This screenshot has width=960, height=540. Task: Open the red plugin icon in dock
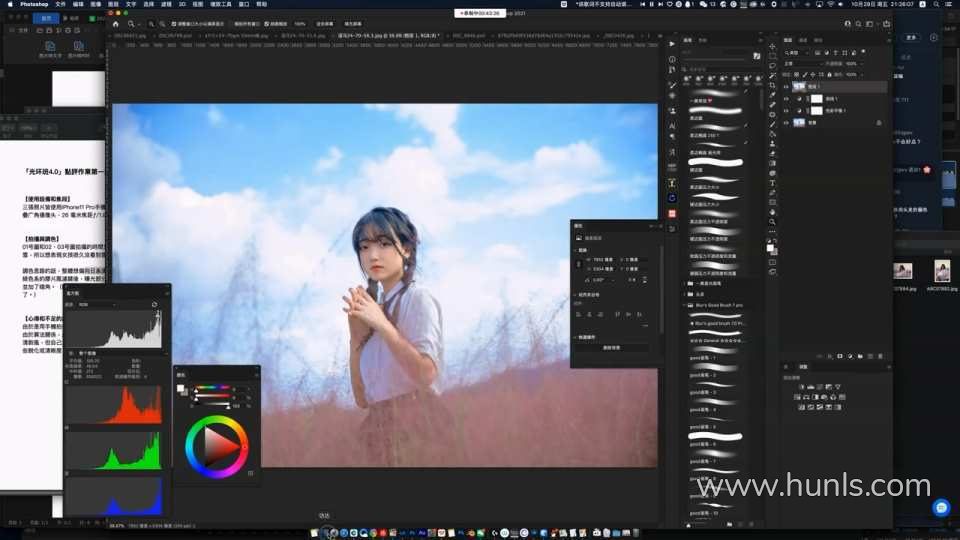(672, 214)
